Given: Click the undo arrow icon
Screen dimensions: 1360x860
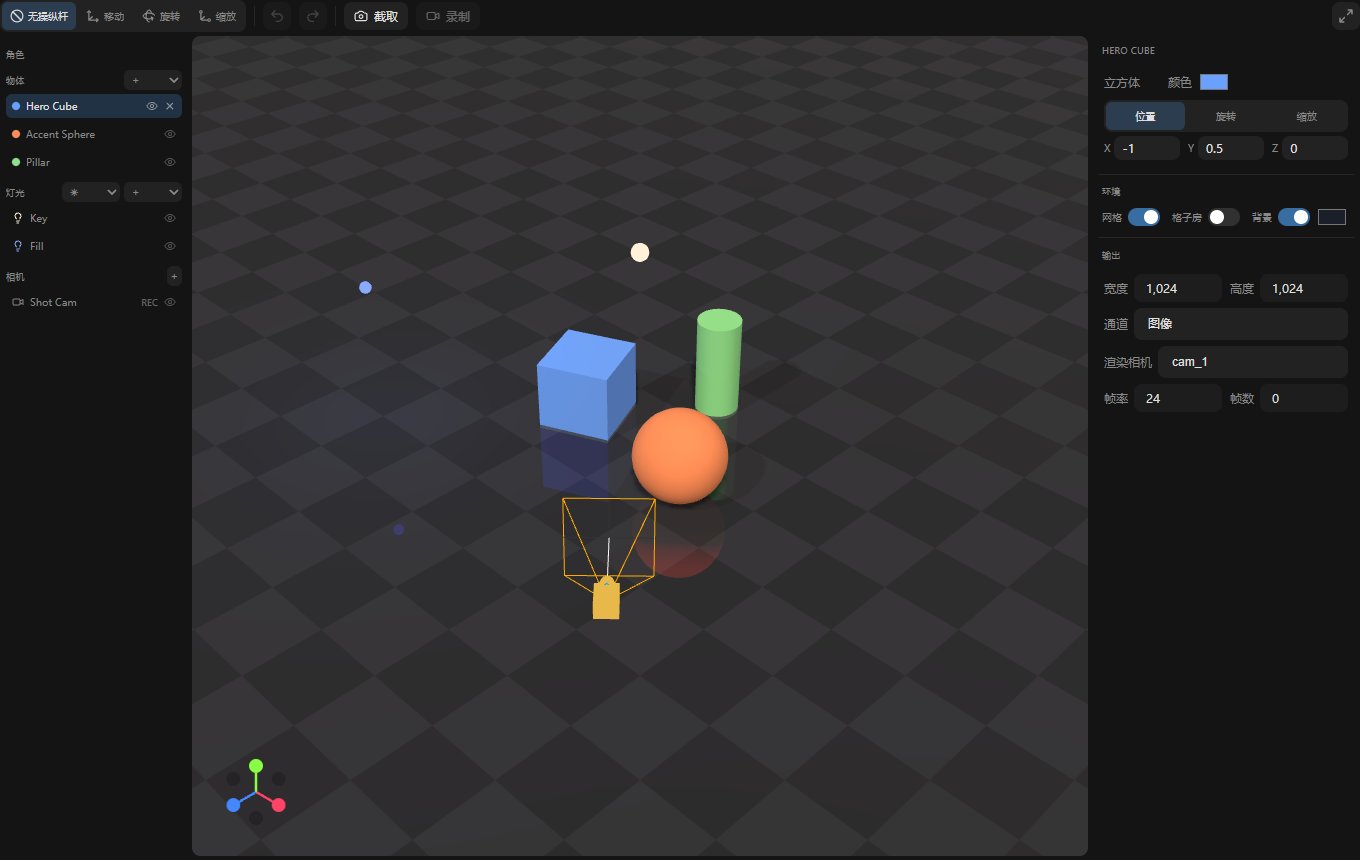Looking at the screenshot, I should tap(277, 16).
